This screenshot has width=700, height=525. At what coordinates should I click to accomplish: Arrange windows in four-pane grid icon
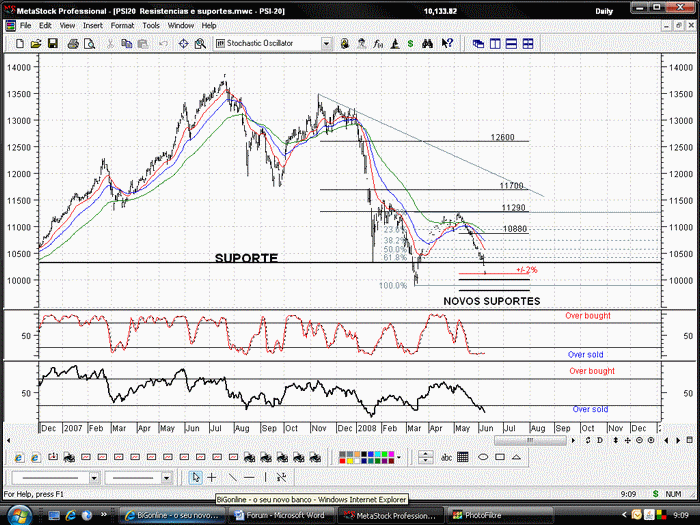[528, 44]
